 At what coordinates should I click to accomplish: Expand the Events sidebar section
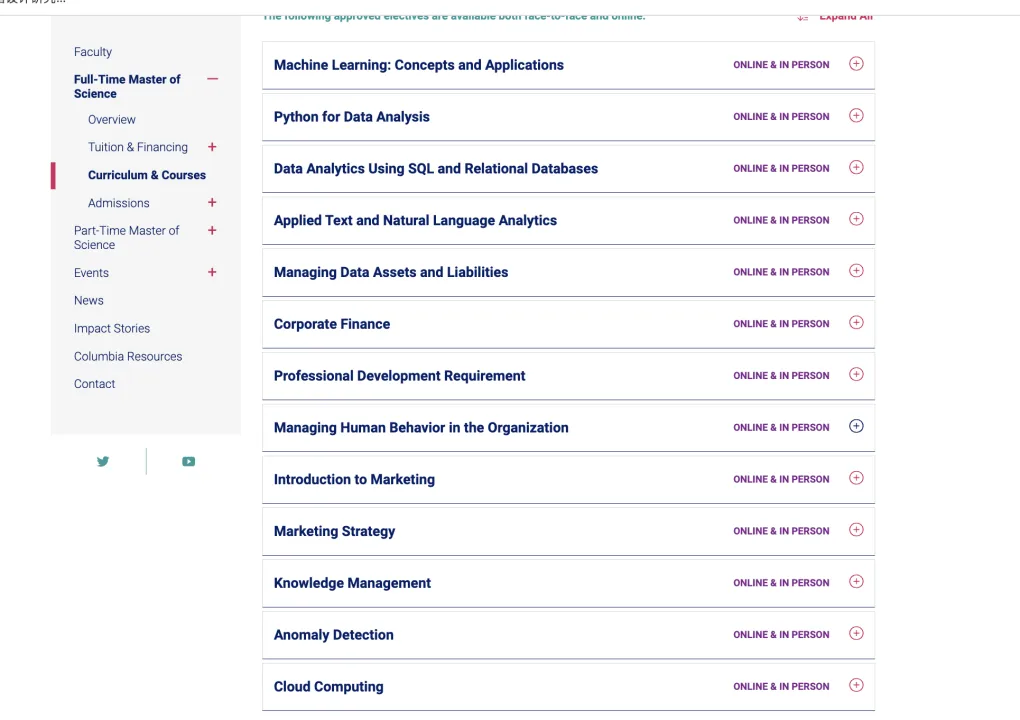[x=212, y=272]
